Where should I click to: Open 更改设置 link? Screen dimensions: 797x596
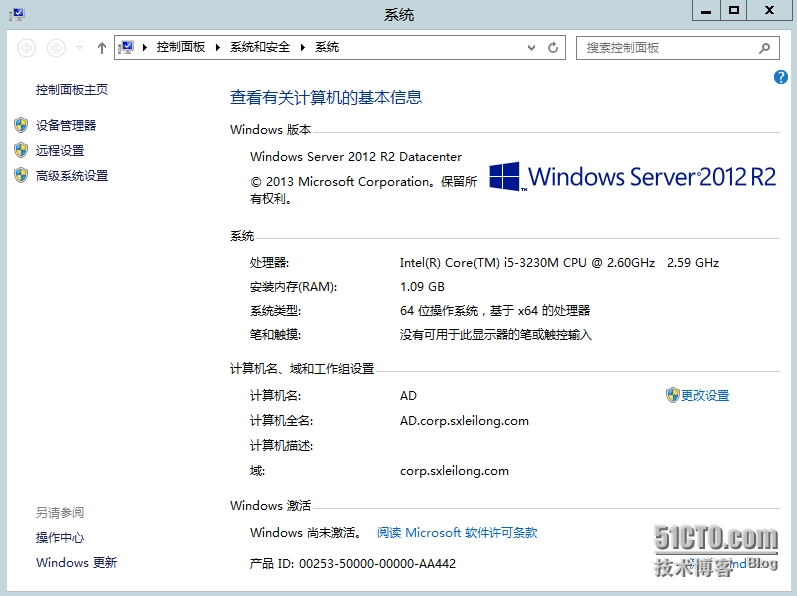(x=705, y=395)
